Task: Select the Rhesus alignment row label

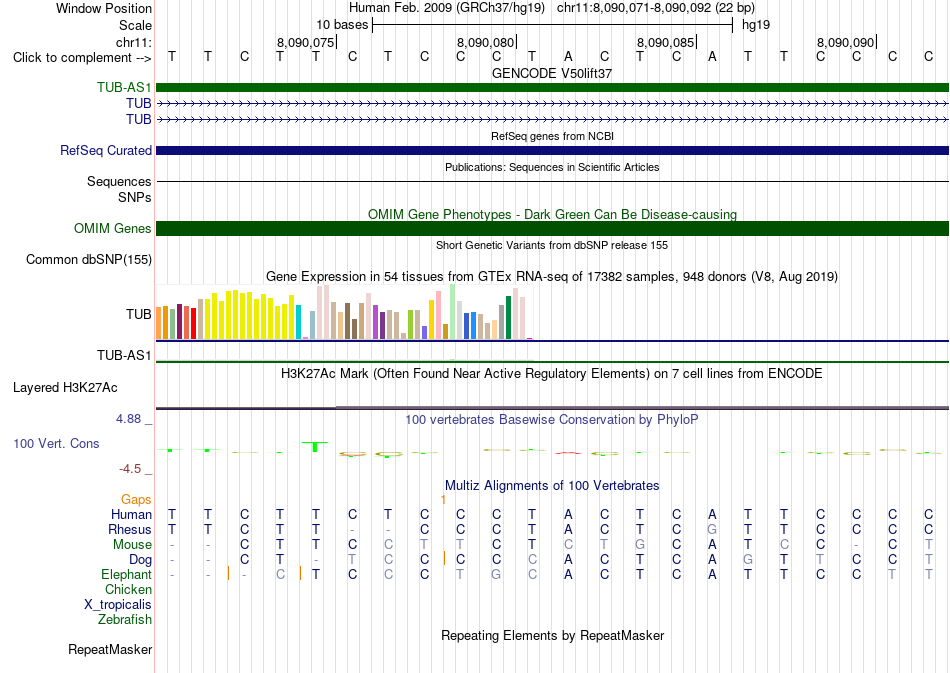Action: (x=130, y=529)
